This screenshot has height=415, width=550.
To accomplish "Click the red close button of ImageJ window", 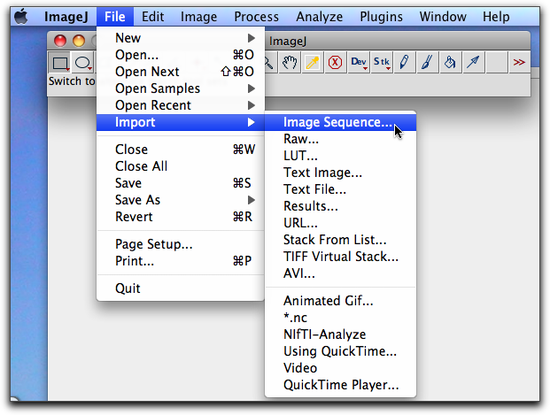I will click(x=60, y=41).
